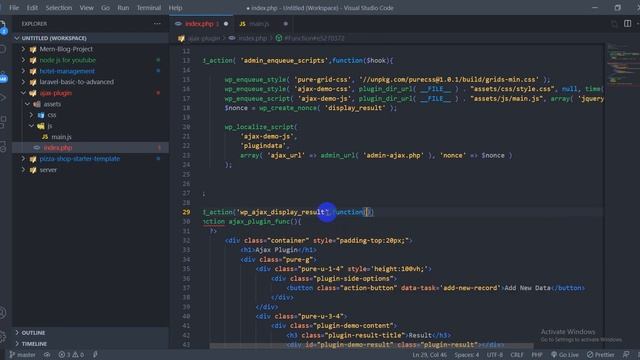Image resolution: width=640 pixels, height=360 pixels.
Task: Click the feedback icon in status bar
Action: (x=626, y=355)
